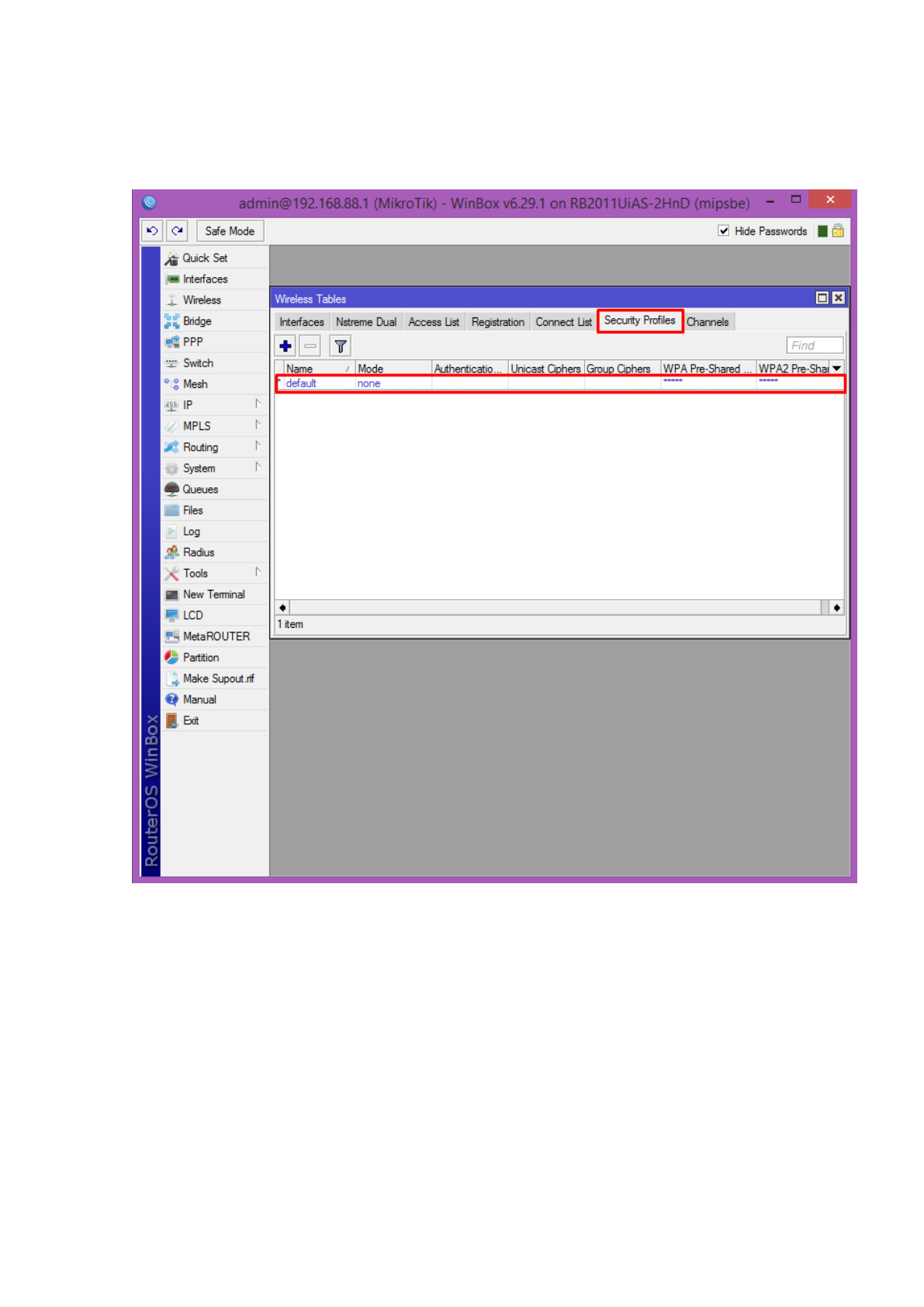Click the undo arrow button
The width and height of the screenshot is (924, 1307).
coord(152,231)
